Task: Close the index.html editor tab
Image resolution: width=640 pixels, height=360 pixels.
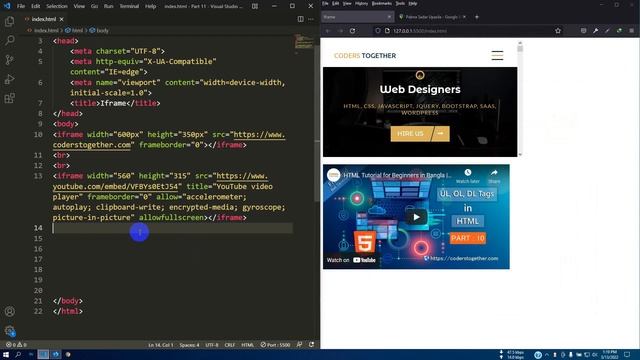Action: (x=62, y=19)
